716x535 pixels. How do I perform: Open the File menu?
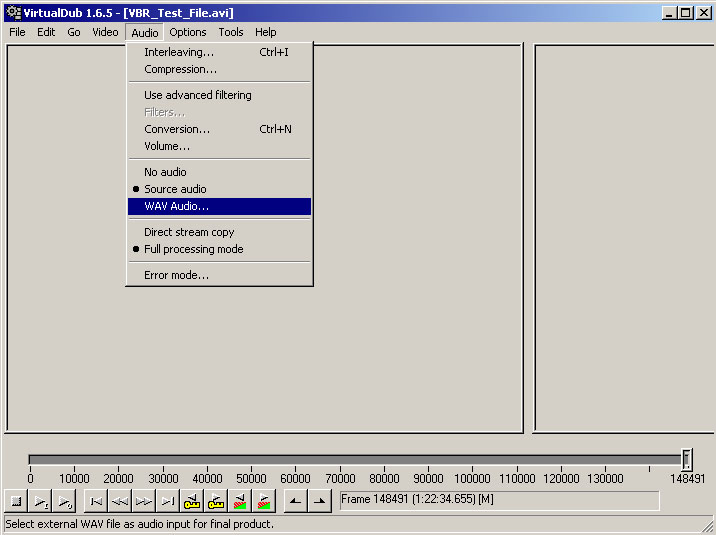click(x=17, y=32)
